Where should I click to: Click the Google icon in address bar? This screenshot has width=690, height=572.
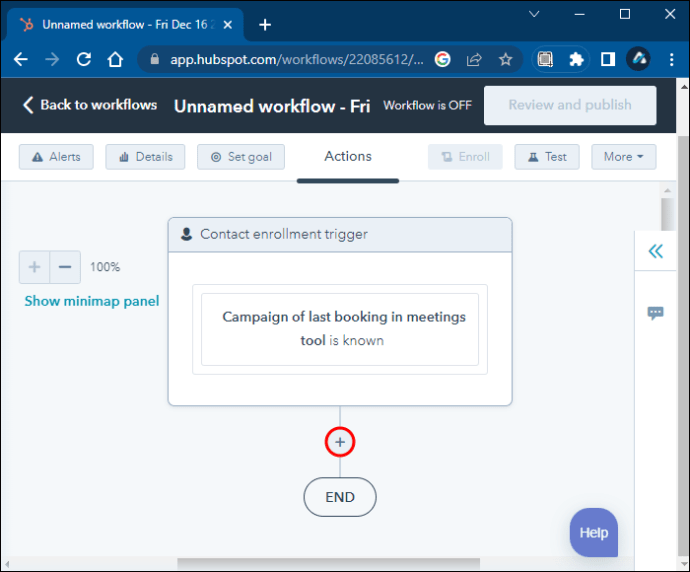click(442, 59)
